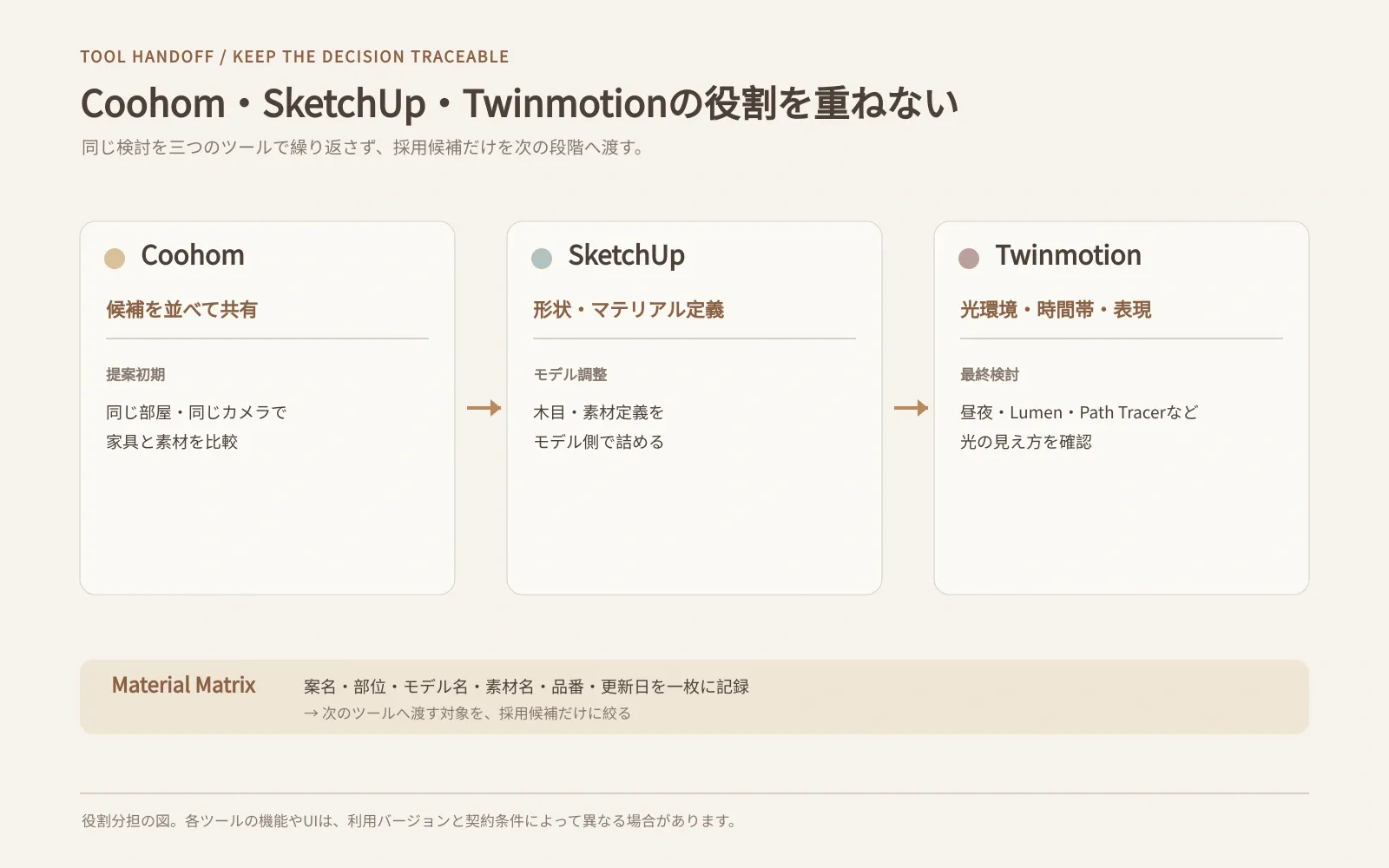This screenshot has height=868, width=1389.
Task: Click the 最終検討 label
Action: 990,375
